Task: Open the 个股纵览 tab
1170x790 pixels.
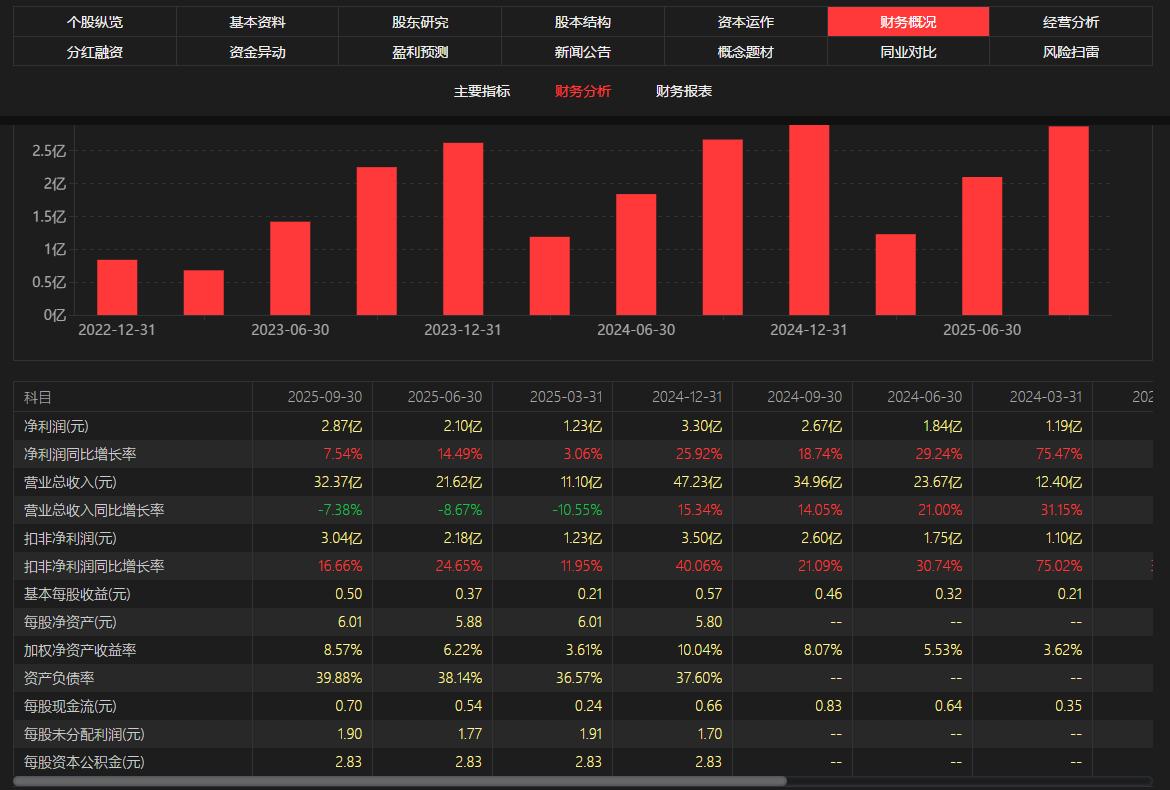Action: point(95,22)
